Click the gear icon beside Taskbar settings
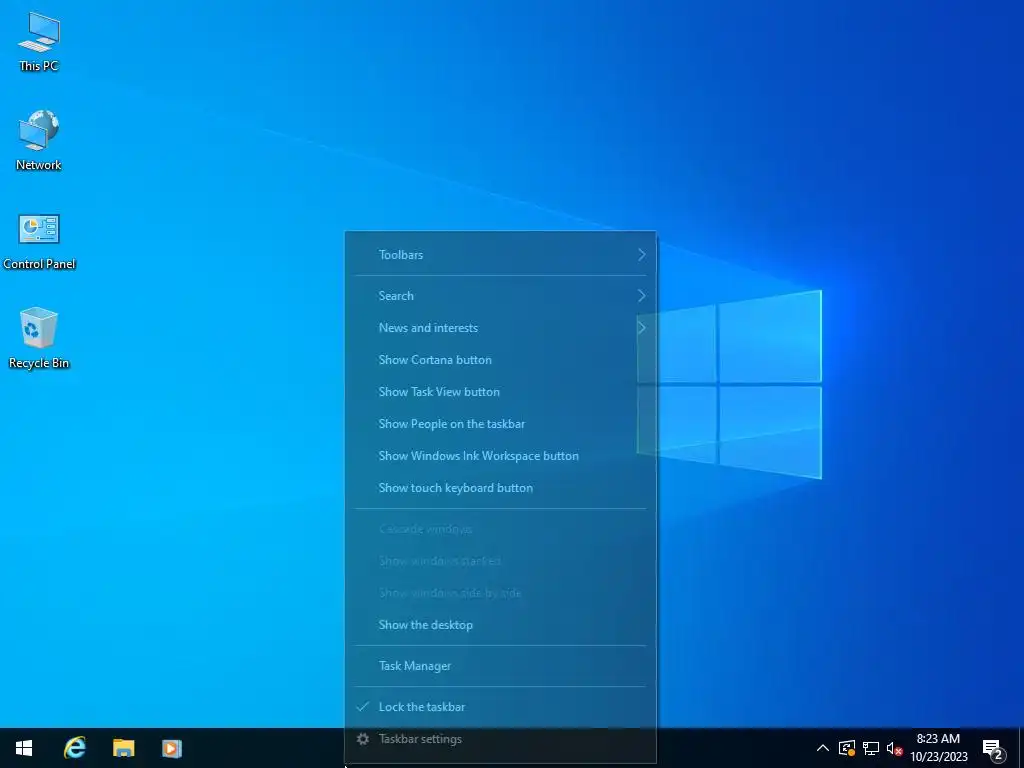Viewport: 1024px width, 768px height. click(x=362, y=739)
